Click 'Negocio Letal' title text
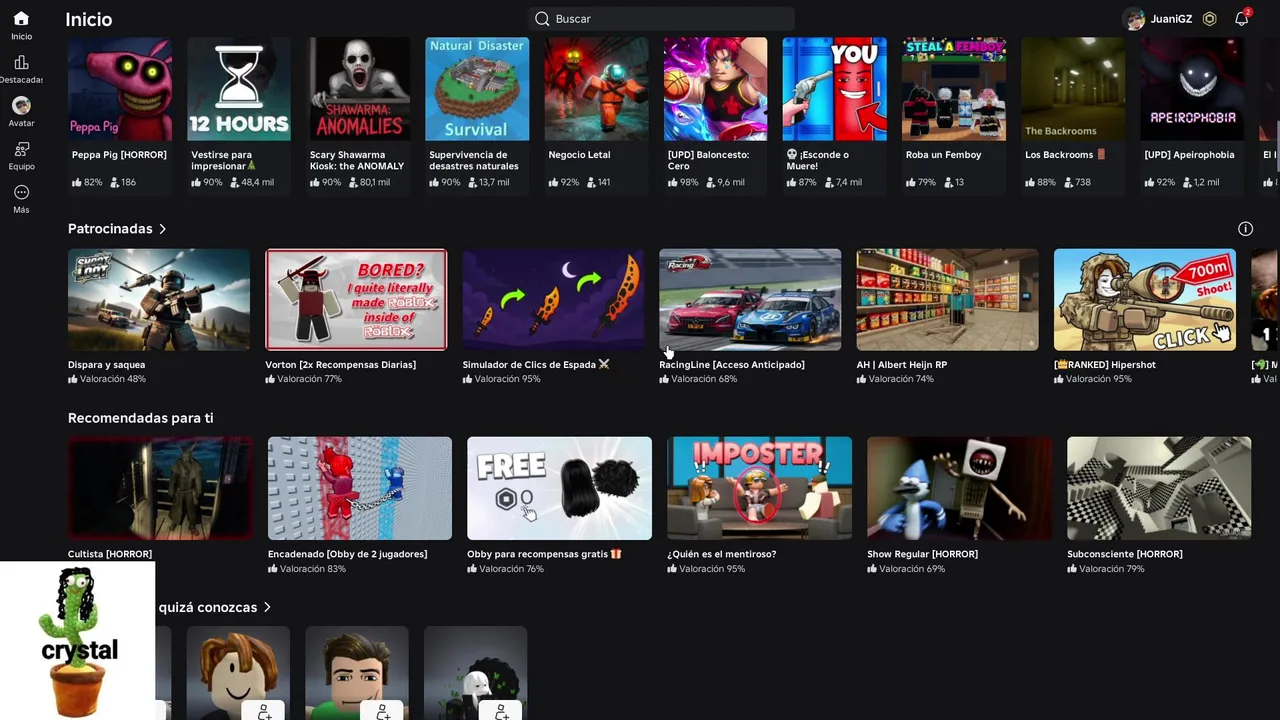 click(x=579, y=155)
